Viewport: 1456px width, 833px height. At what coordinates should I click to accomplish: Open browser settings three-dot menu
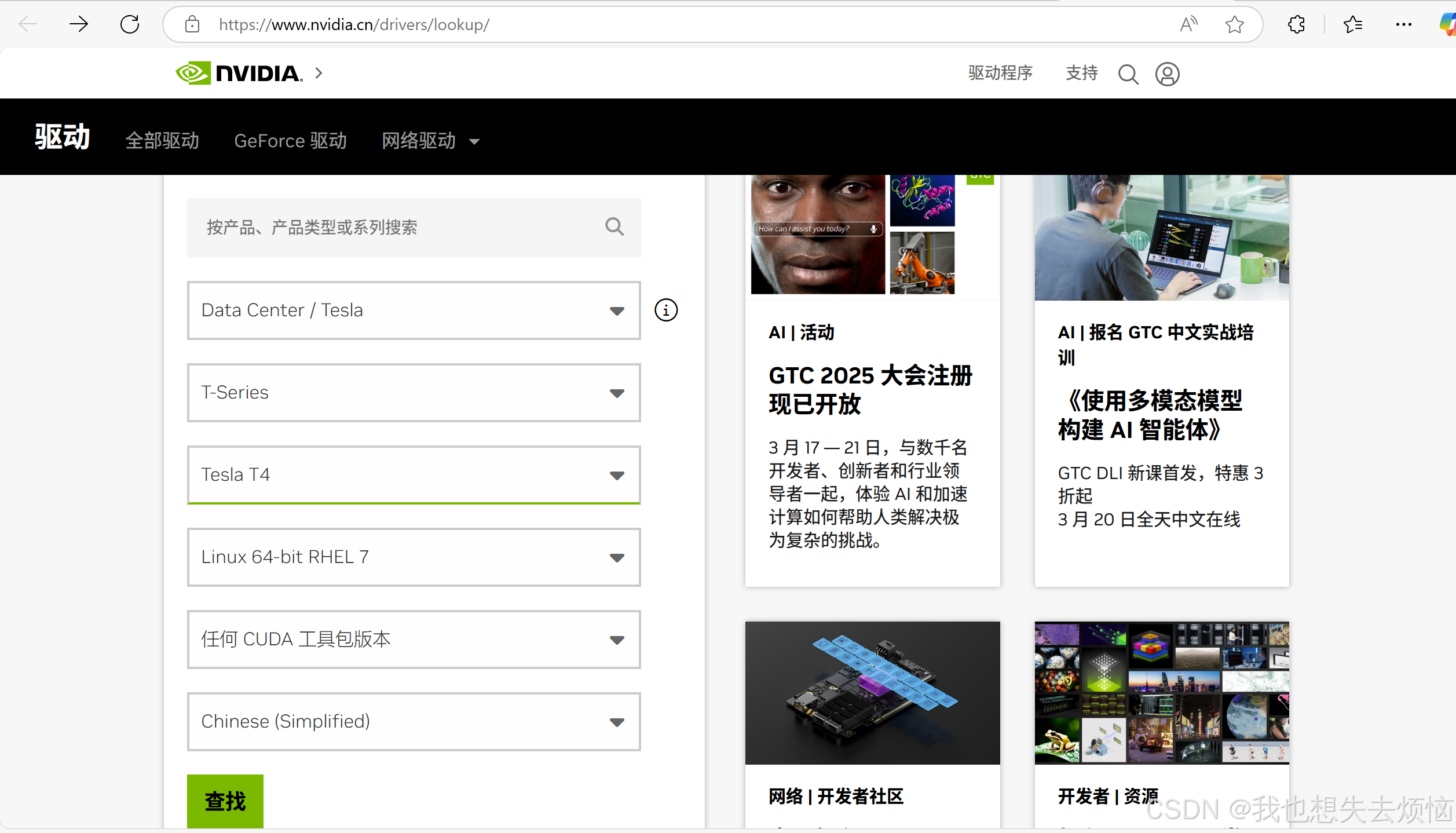pos(1403,24)
